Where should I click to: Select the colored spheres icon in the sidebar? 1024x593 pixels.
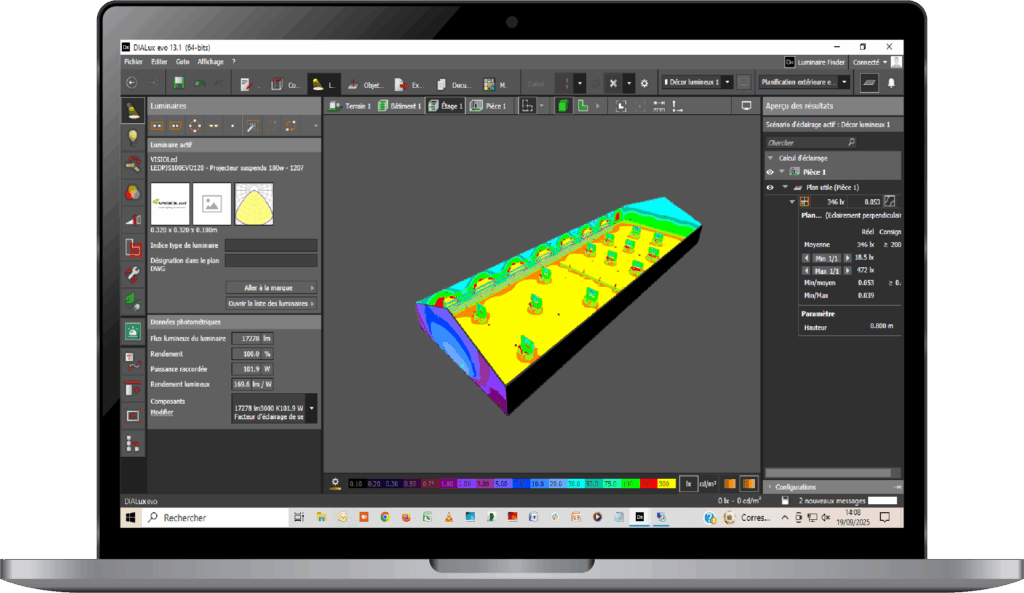132,192
